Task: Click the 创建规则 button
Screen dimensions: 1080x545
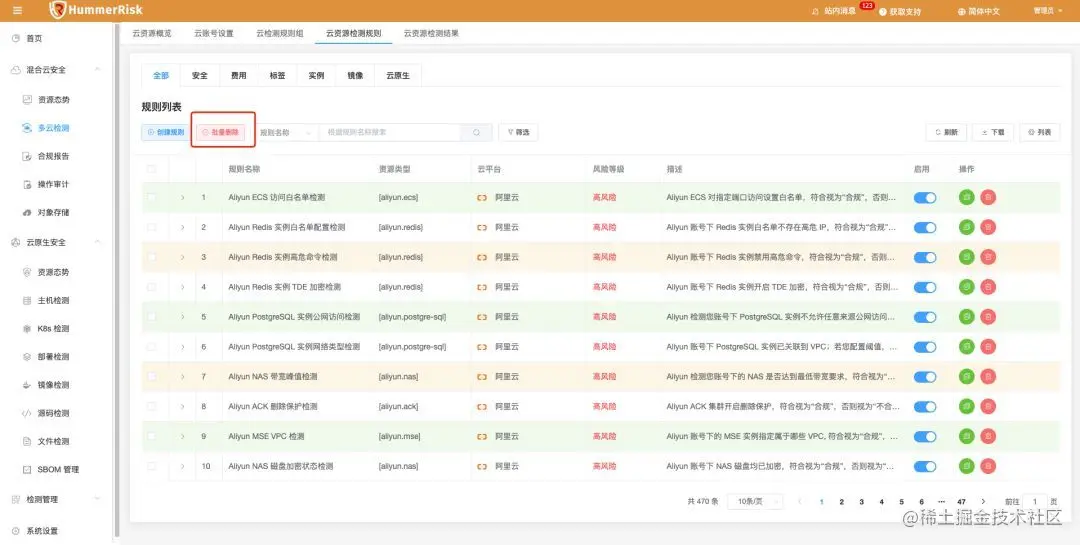Action: [166, 132]
